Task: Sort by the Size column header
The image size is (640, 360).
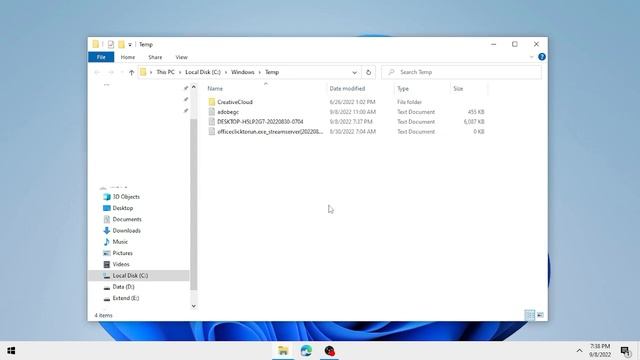Action: tap(458, 89)
